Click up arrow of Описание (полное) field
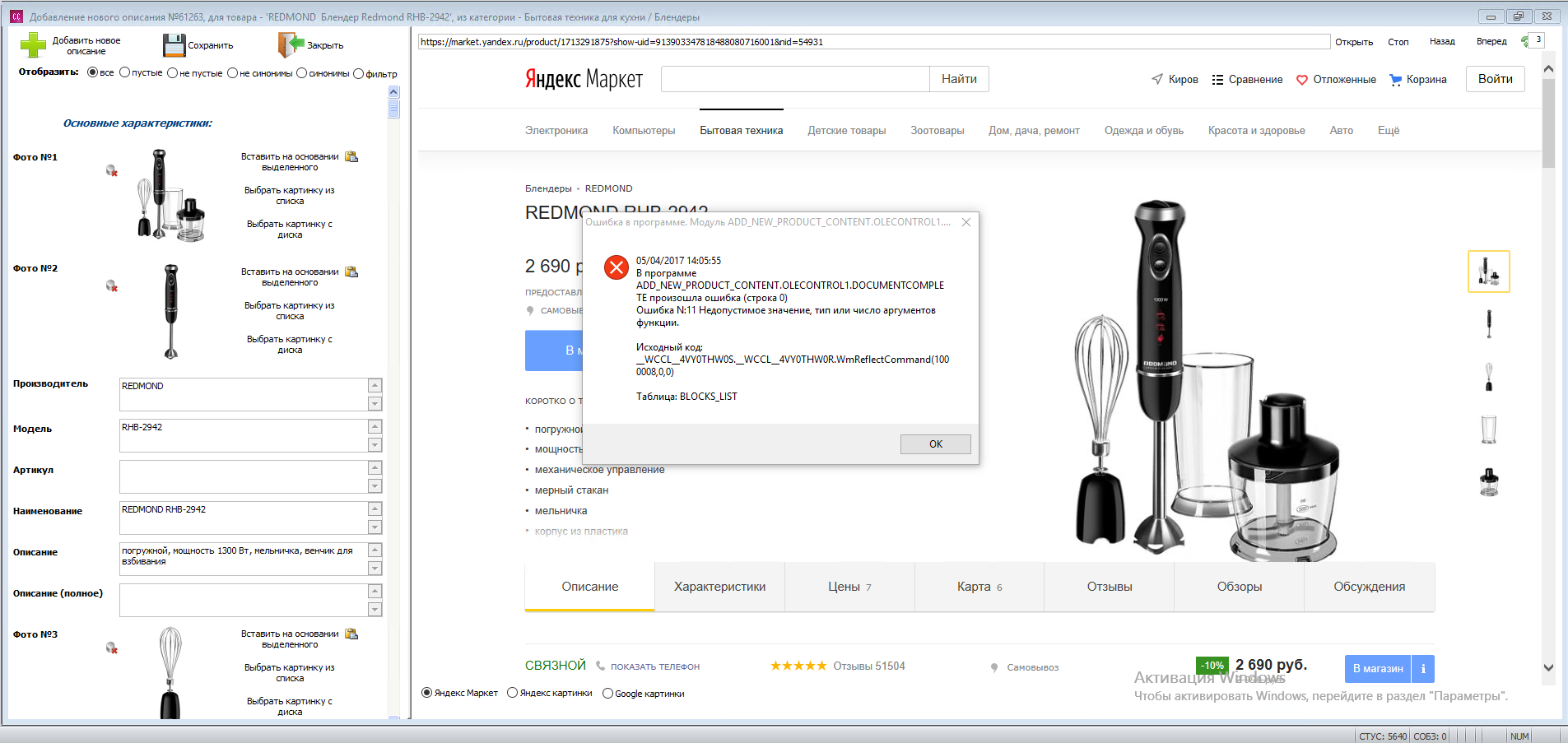Viewport: 1568px width, 743px height. click(x=375, y=592)
